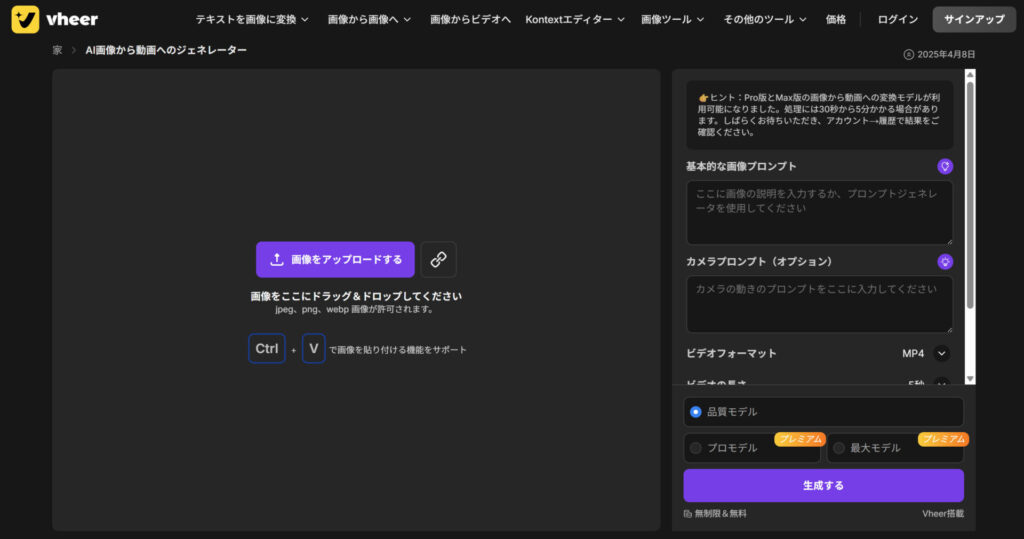Viewport: 1024px width, 539px height.
Task: Select the 品質モデル radio option
Action: point(696,411)
